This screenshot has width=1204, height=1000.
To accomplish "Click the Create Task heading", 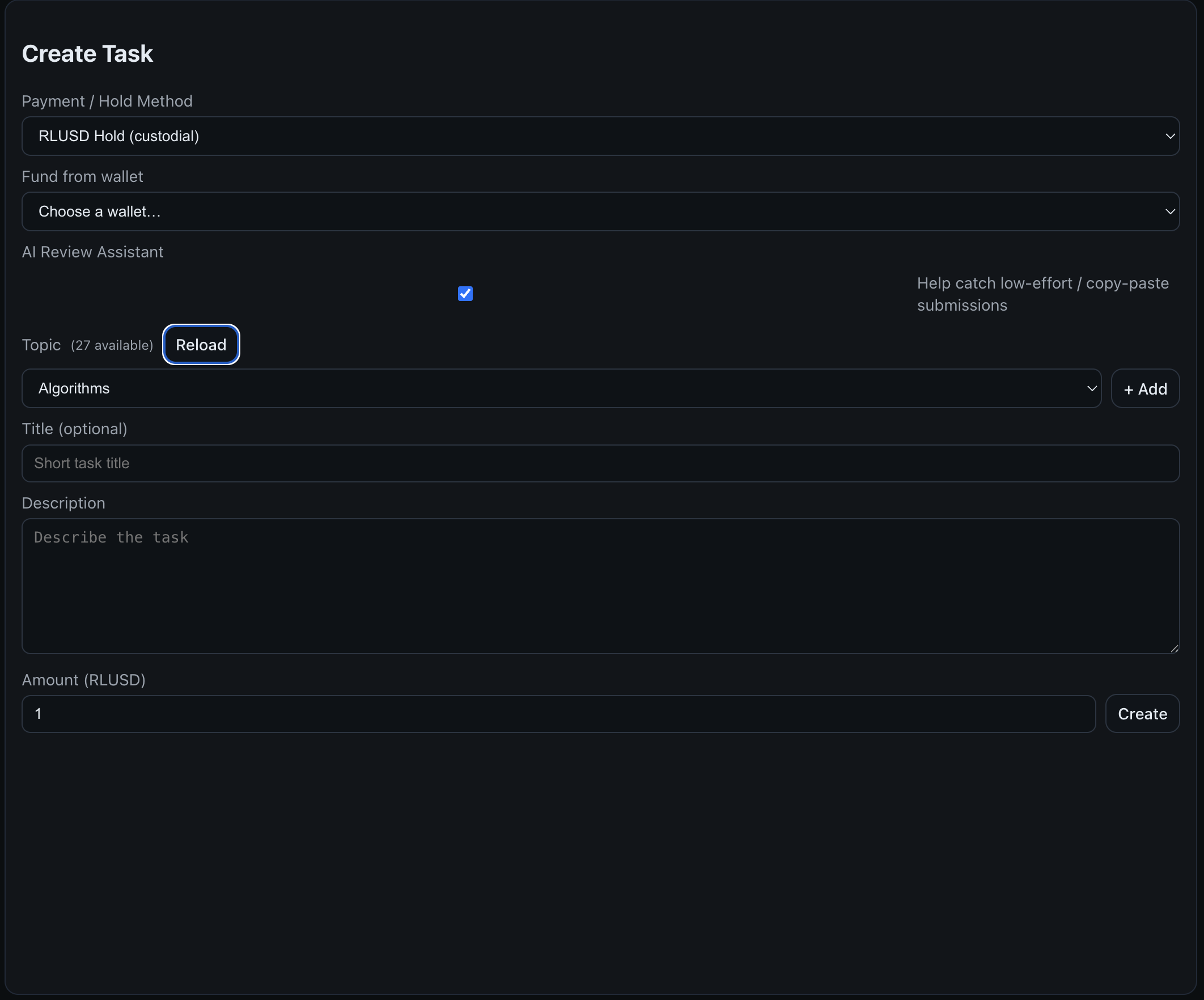I will [x=87, y=54].
